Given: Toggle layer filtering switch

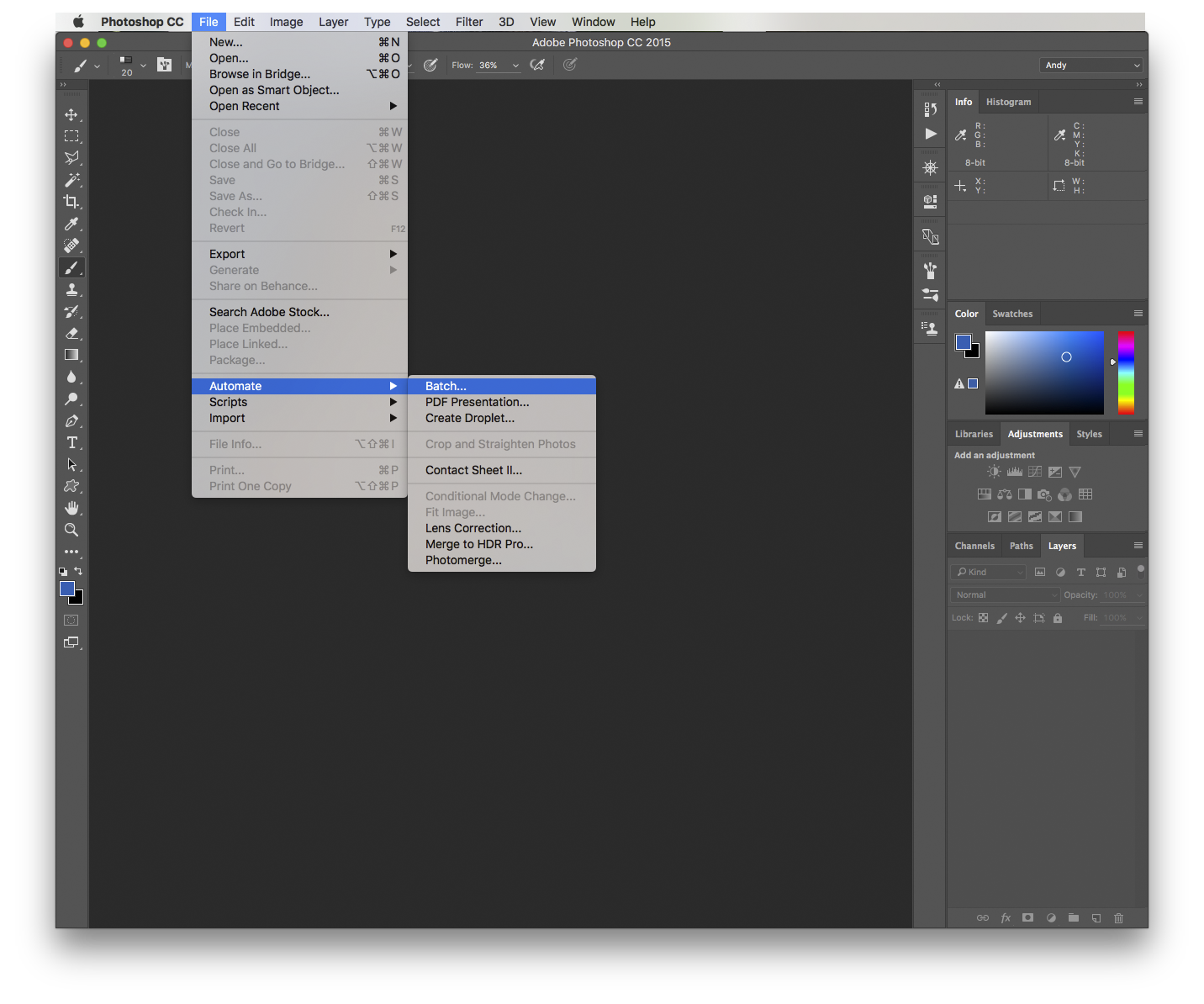Looking at the screenshot, I should click(x=1141, y=572).
